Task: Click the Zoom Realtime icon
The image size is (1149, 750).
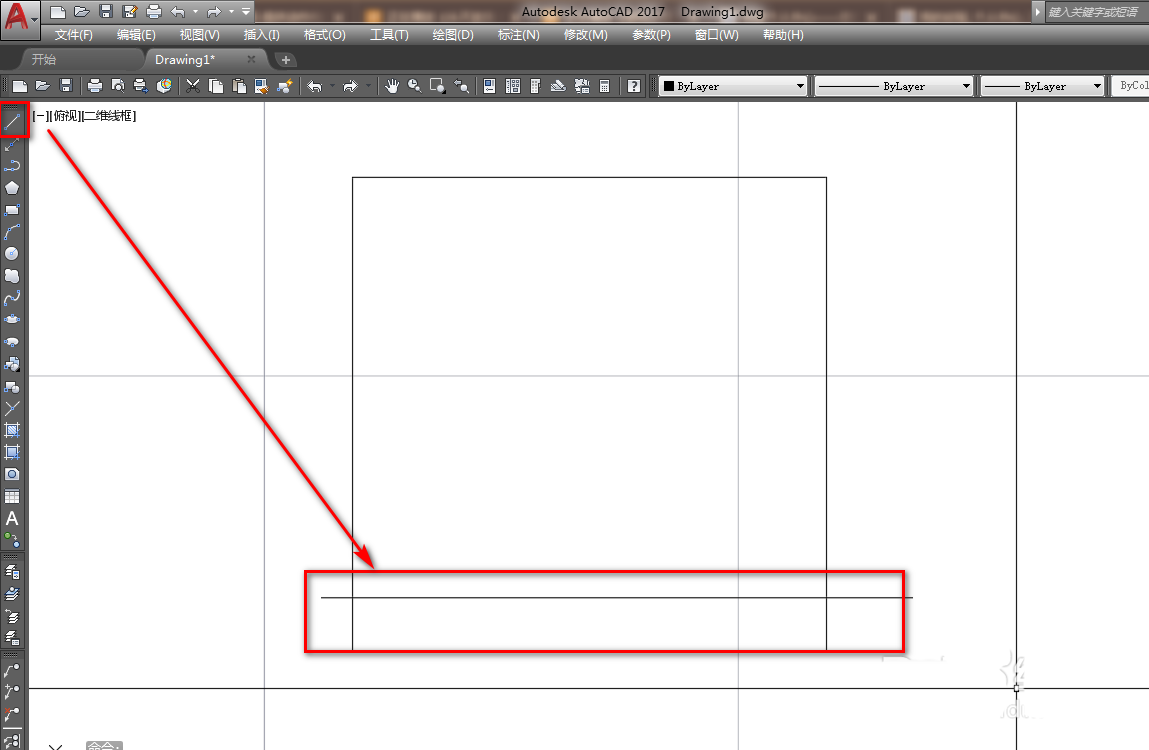Action: tap(415, 87)
